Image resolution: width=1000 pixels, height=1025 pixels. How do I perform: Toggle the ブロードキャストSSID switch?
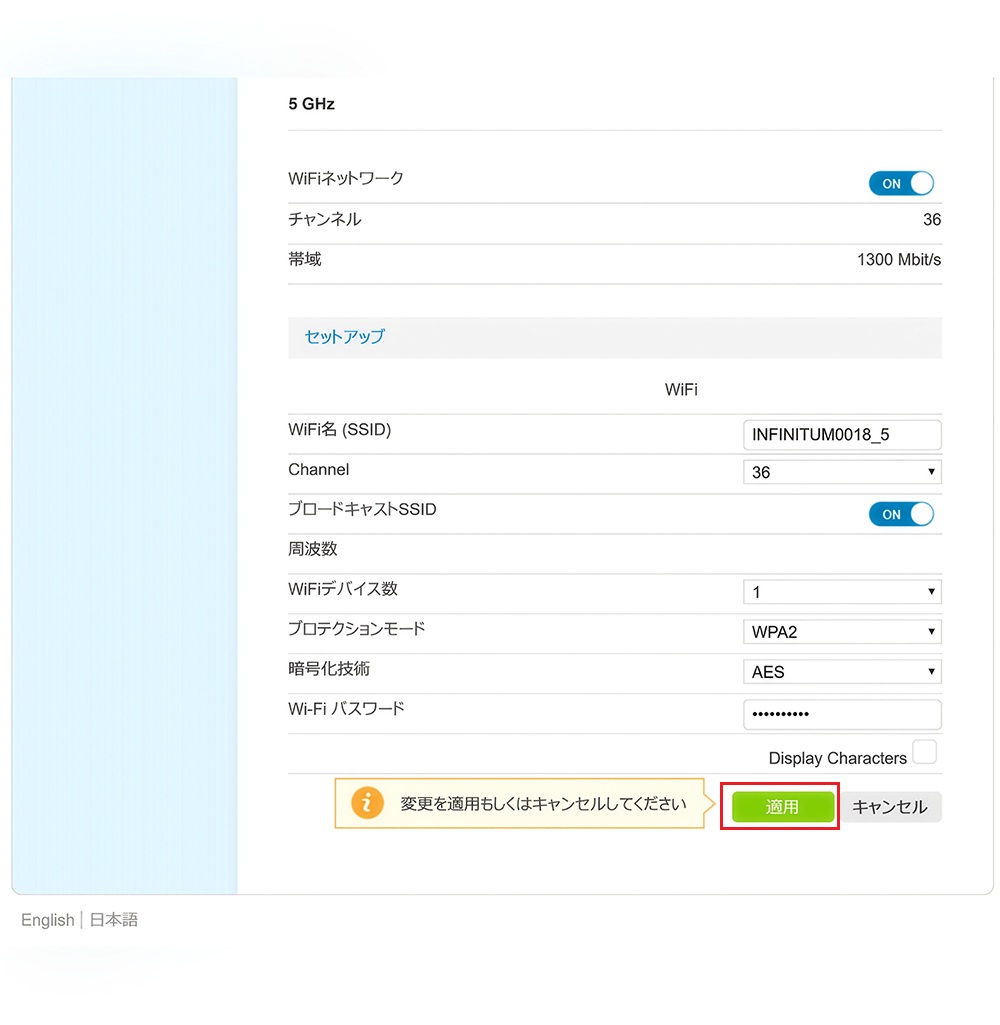click(x=901, y=514)
